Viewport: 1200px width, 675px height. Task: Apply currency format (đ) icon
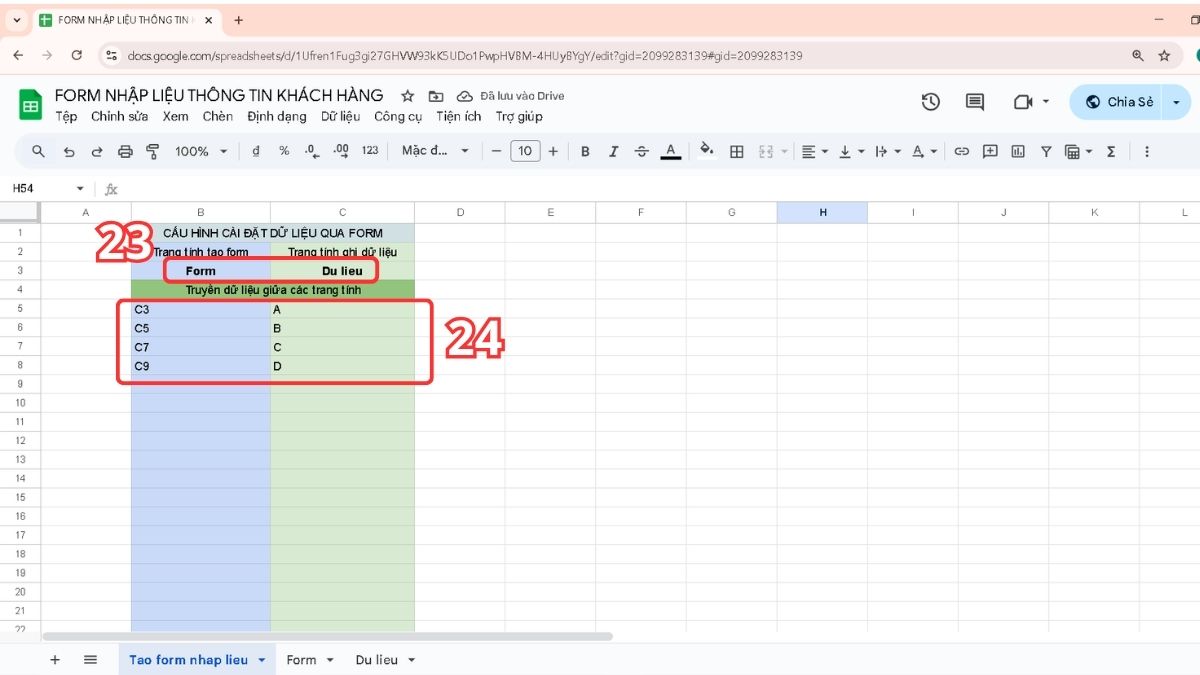256,151
